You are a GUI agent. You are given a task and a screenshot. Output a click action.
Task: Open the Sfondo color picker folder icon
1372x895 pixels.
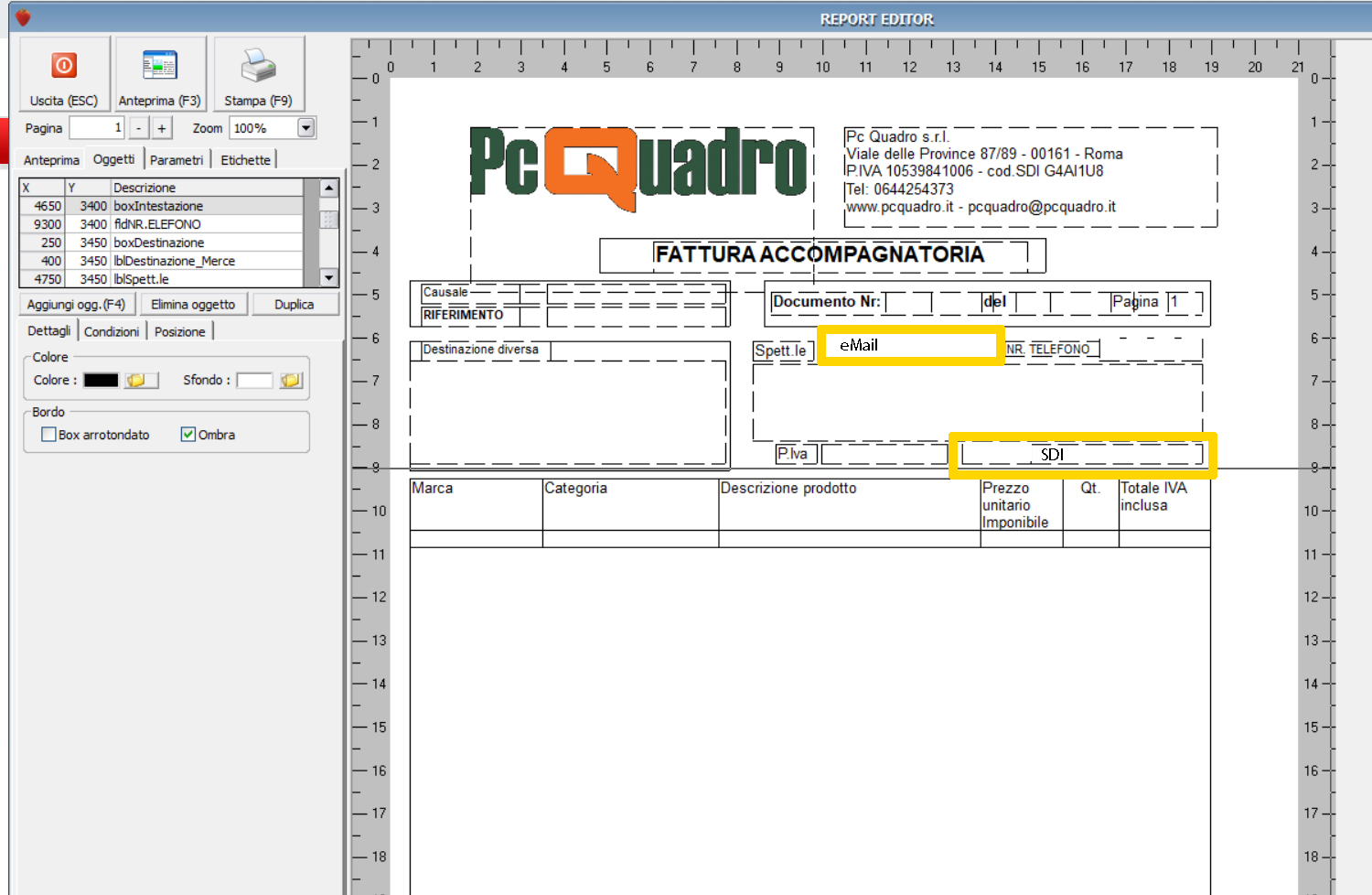pyautogui.click(x=291, y=380)
